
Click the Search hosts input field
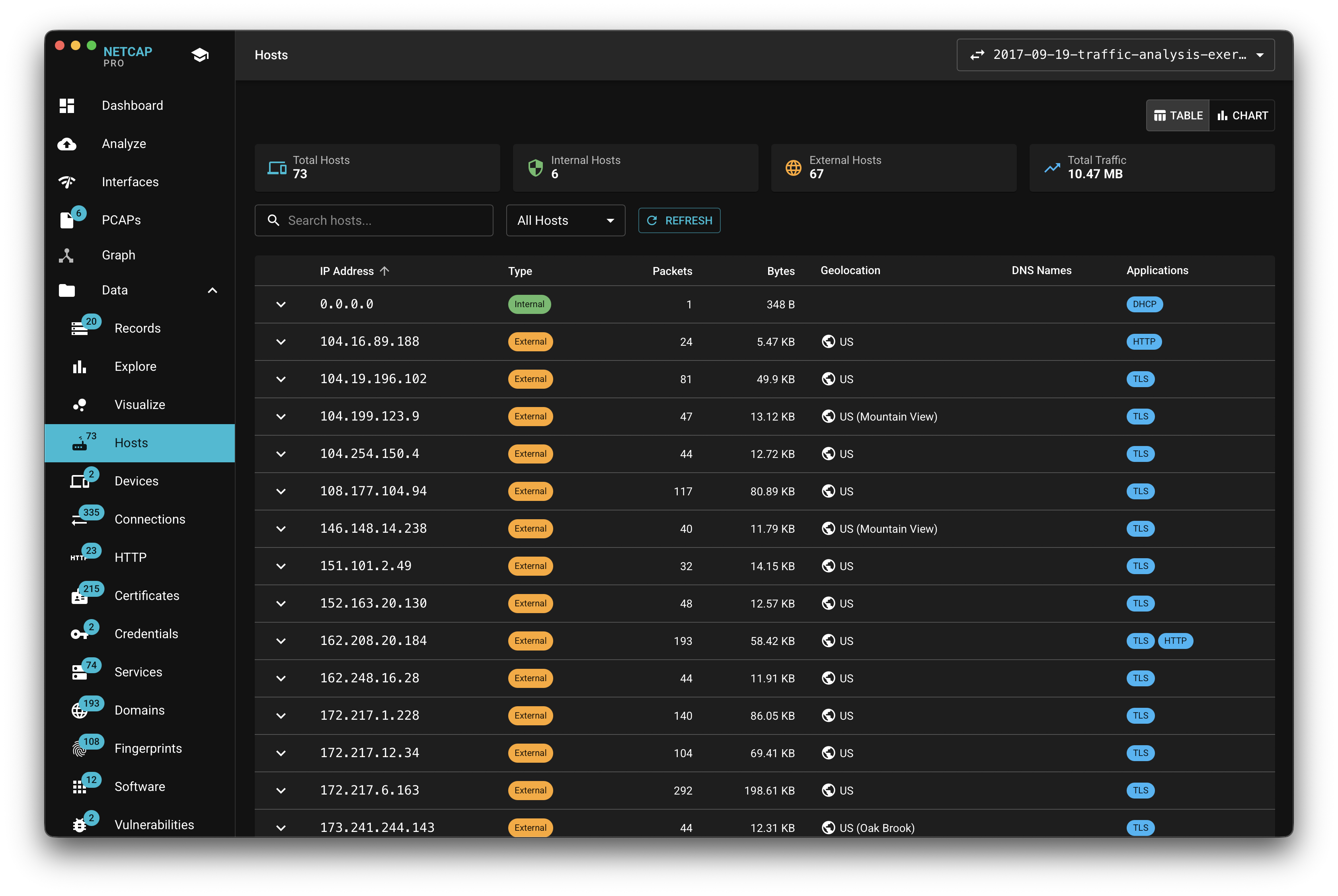click(x=374, y=220)
